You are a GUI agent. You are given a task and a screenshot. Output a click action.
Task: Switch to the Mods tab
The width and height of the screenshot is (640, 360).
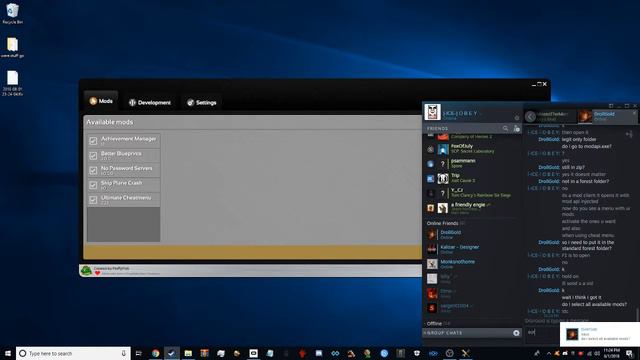101,101
